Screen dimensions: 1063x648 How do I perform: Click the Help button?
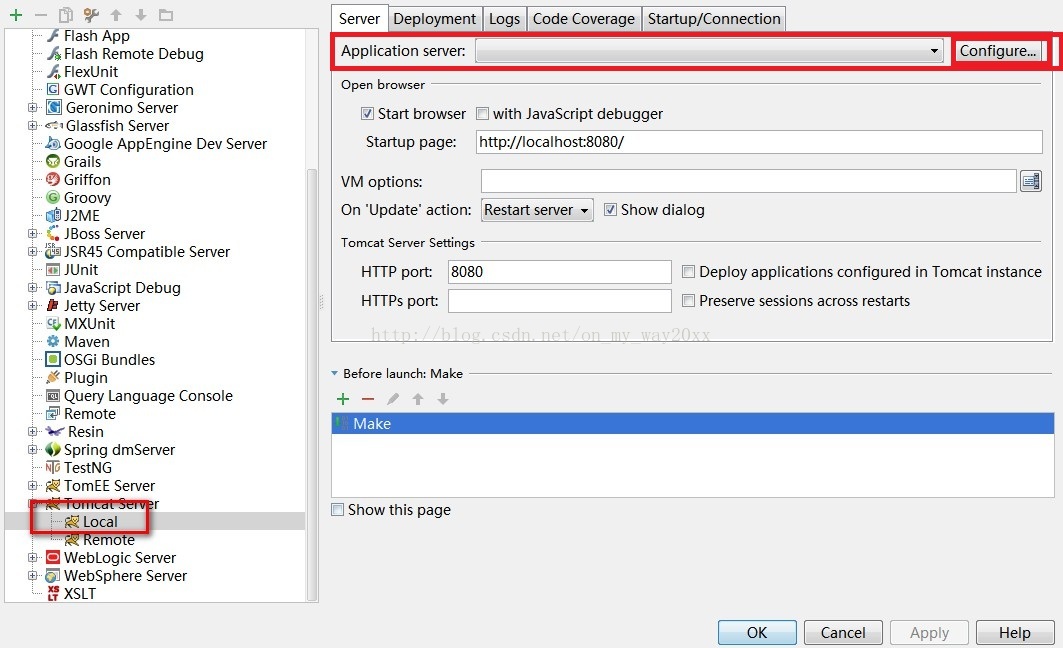coord(1015,632)
